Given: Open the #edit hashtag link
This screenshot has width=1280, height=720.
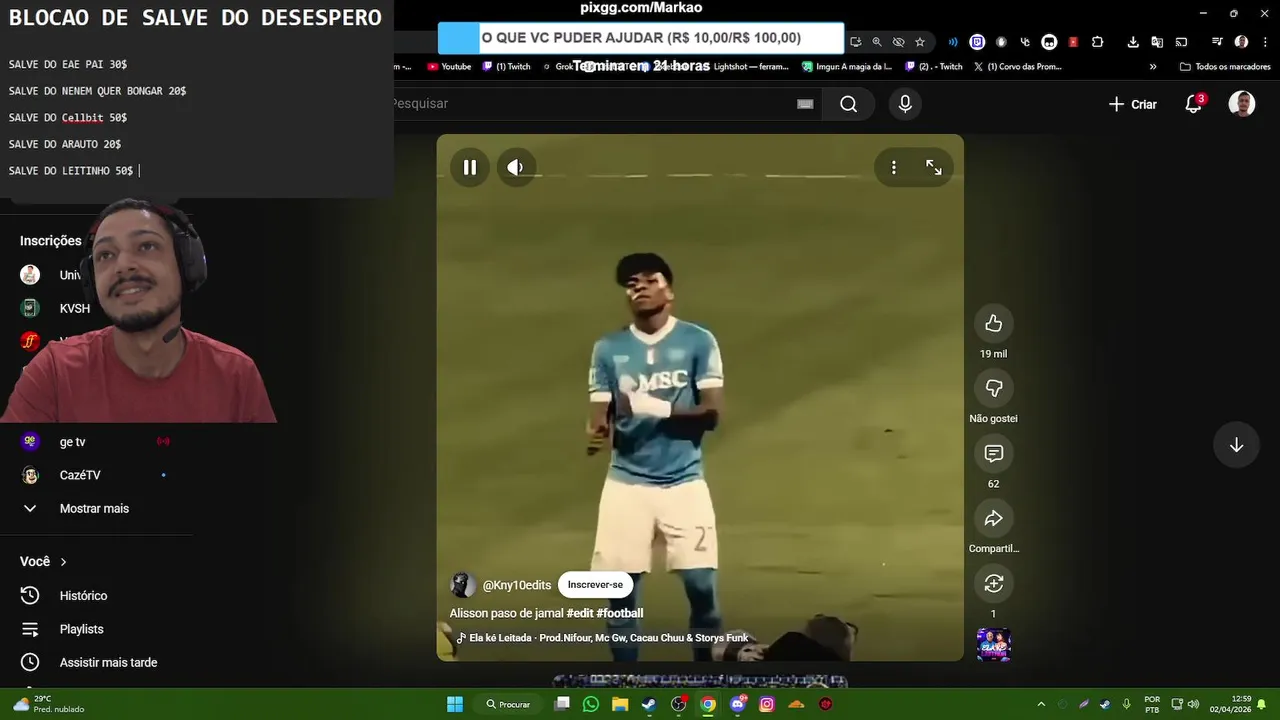Looking at the screenshot, I should coord(580,613).
